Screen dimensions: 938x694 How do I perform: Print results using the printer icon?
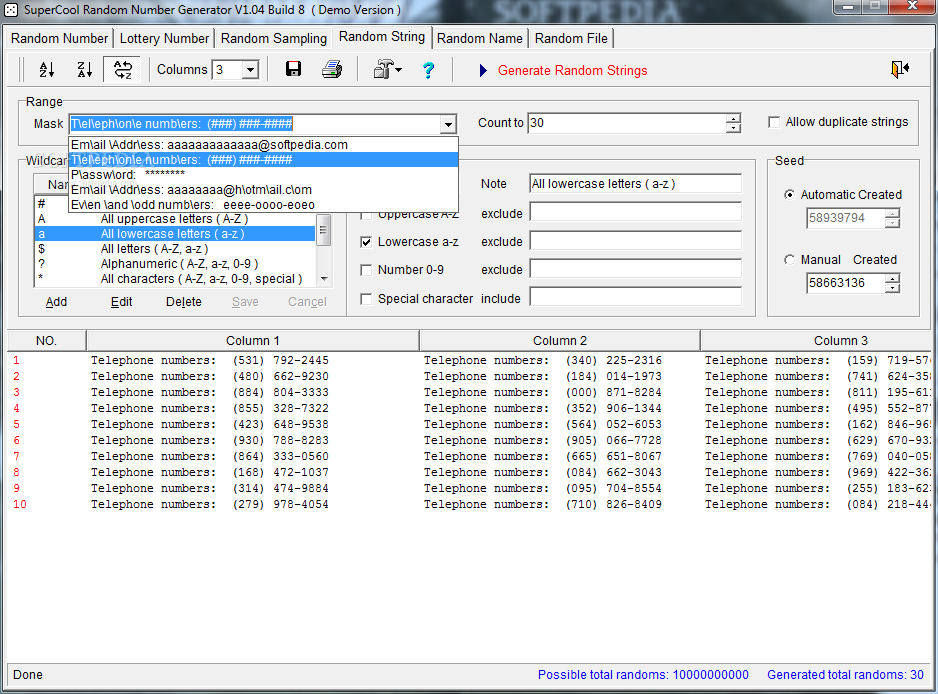point(332,69)
